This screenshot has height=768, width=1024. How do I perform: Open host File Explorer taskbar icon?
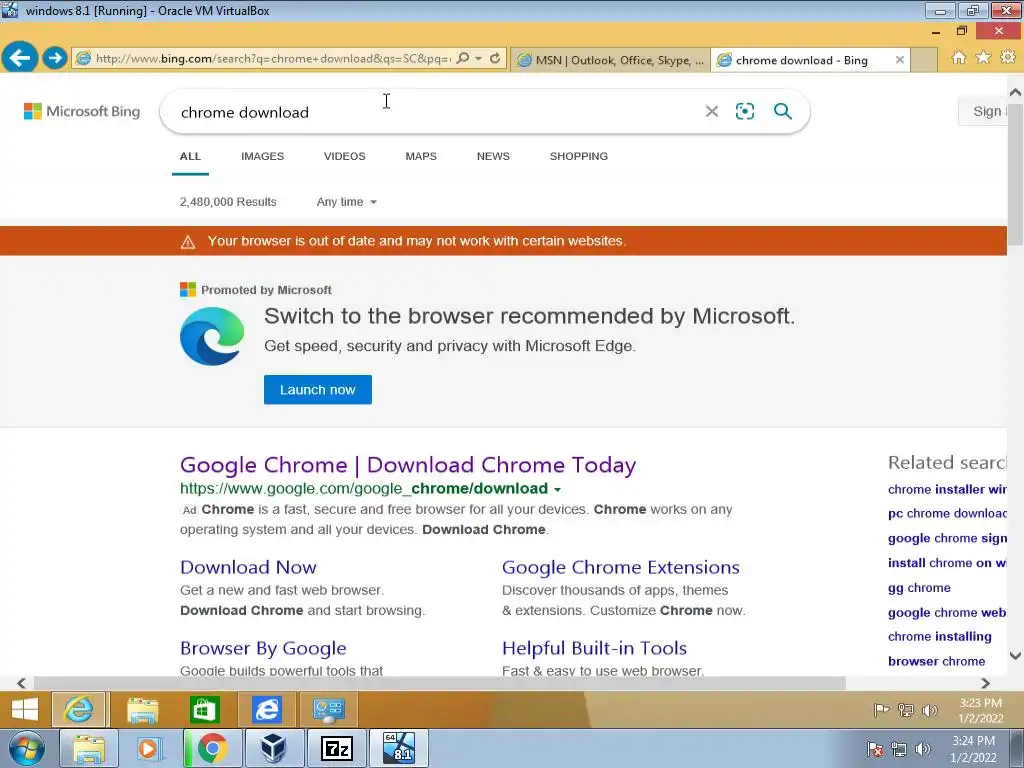click(x=89, y=748)
